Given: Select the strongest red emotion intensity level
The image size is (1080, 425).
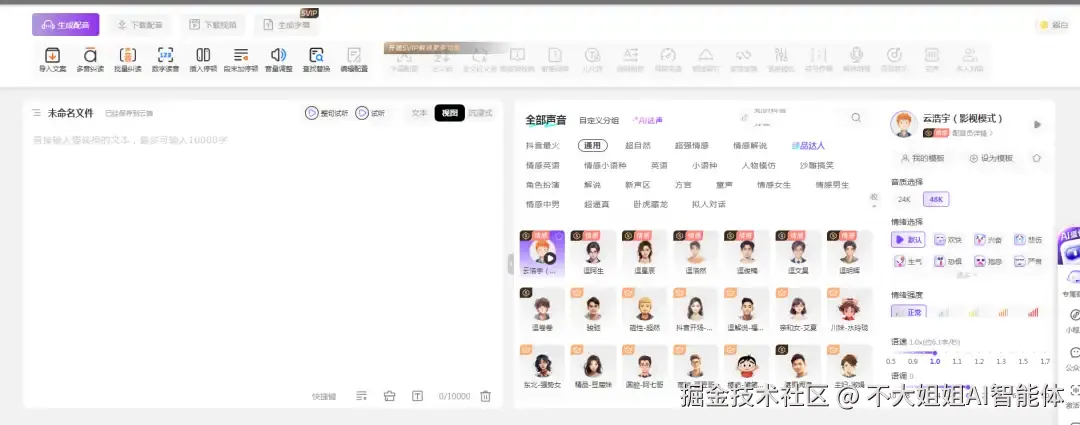Looking at the screenshot, I should [1033, 313].
